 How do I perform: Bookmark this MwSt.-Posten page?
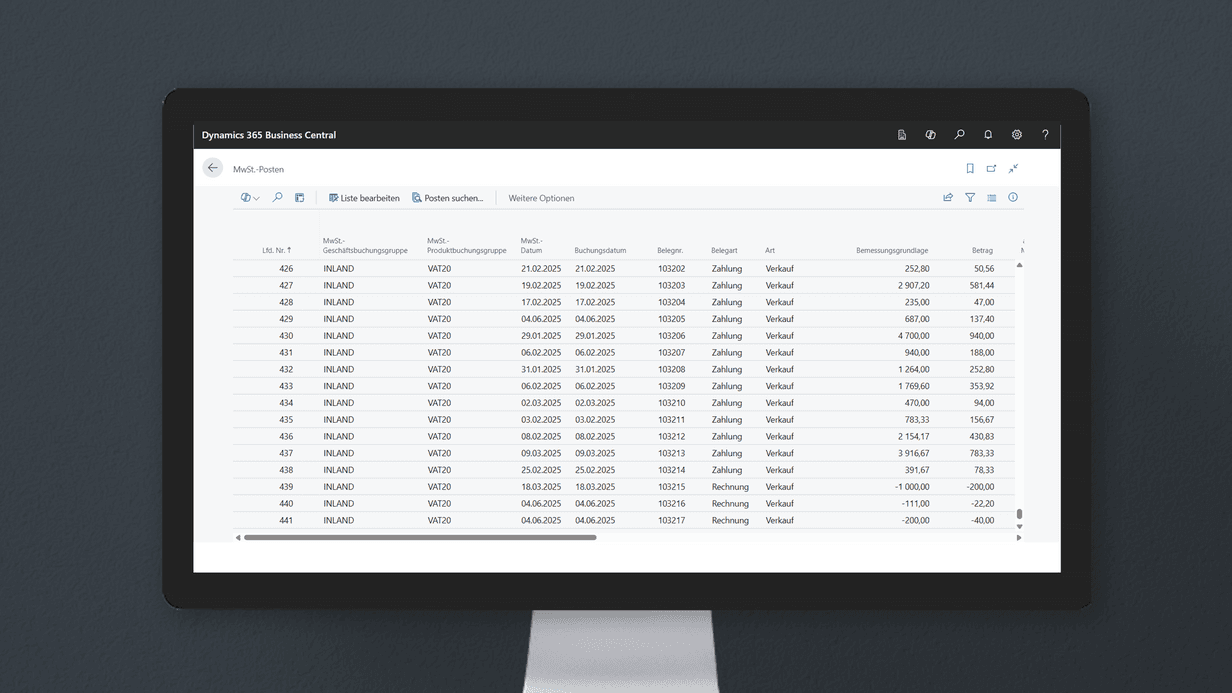[970, 169]
